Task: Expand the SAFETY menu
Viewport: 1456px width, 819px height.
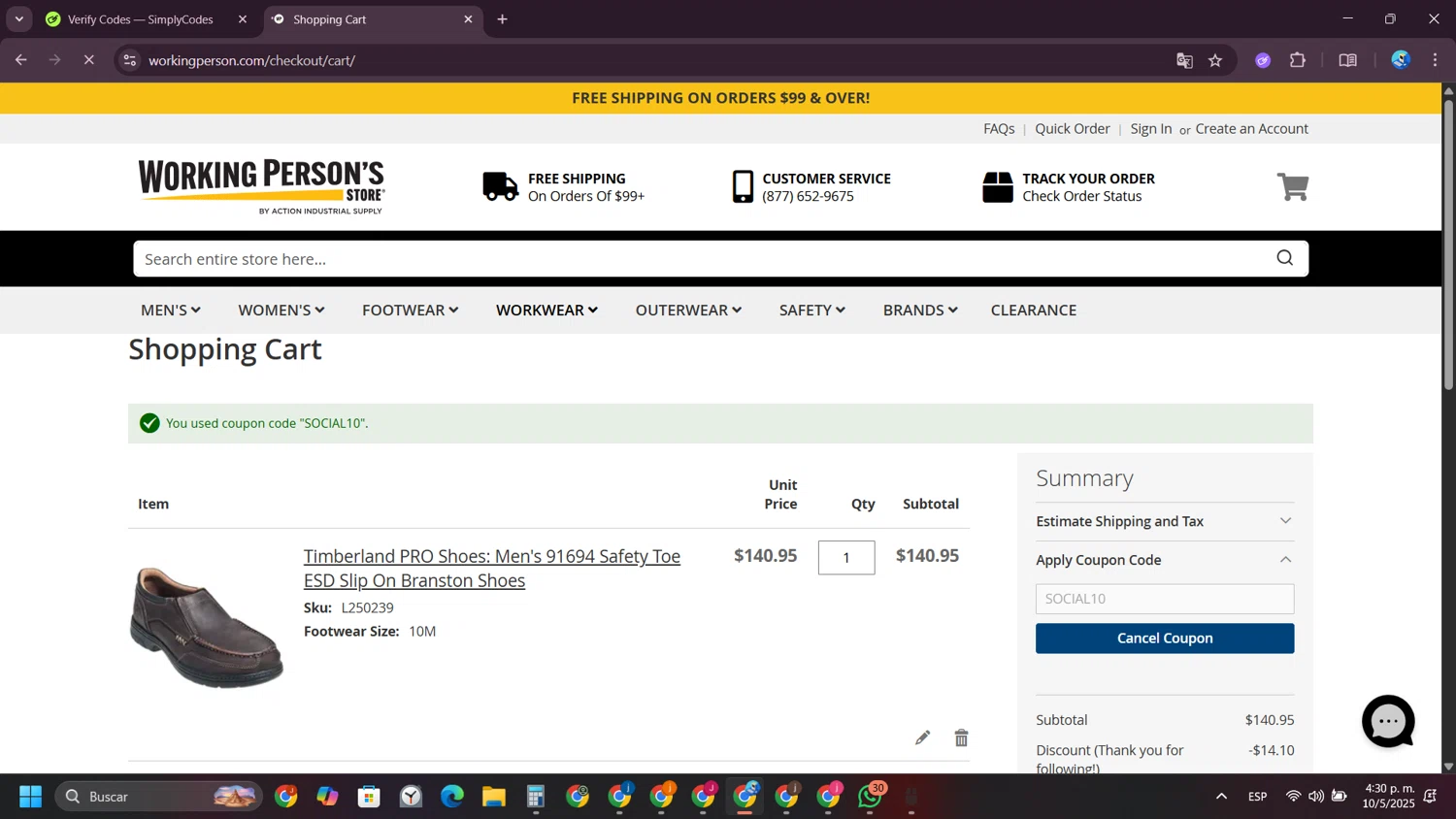Action: 812,311
